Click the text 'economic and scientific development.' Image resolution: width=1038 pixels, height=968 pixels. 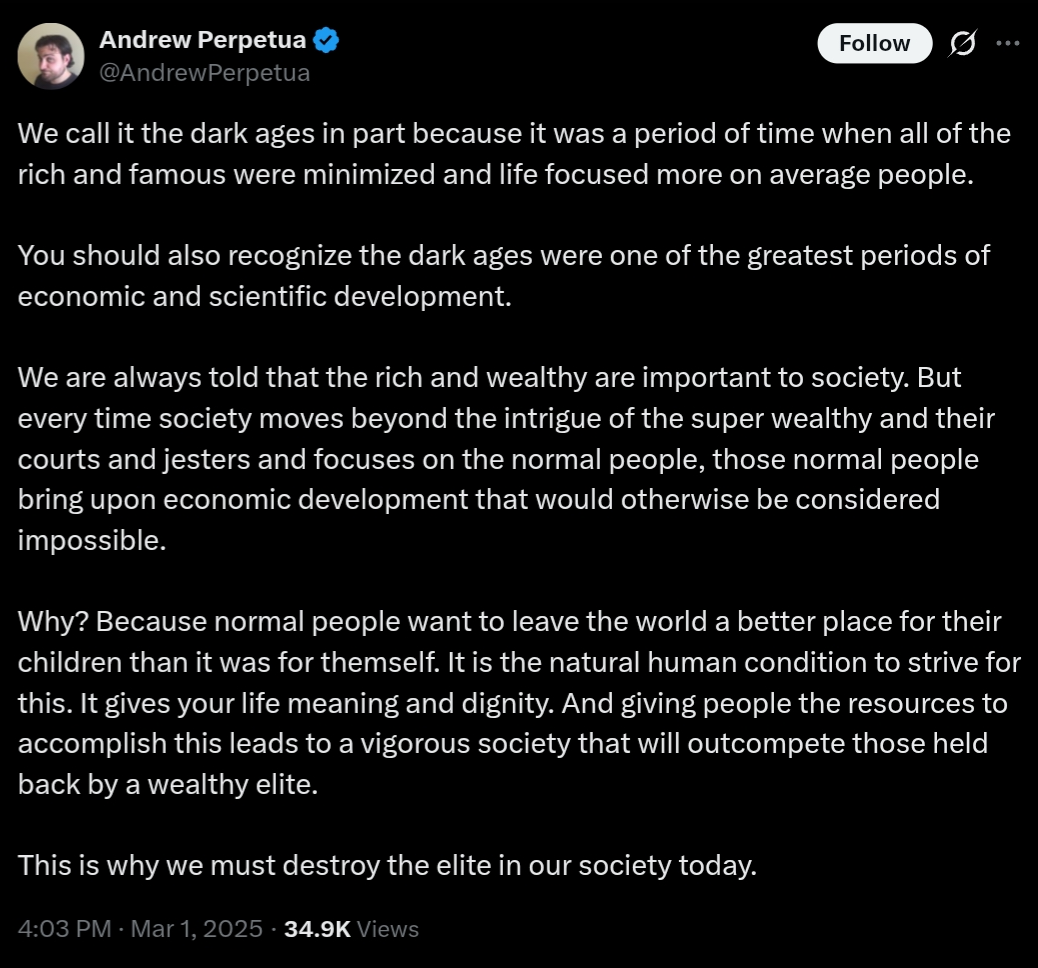(x=265, y=296)
